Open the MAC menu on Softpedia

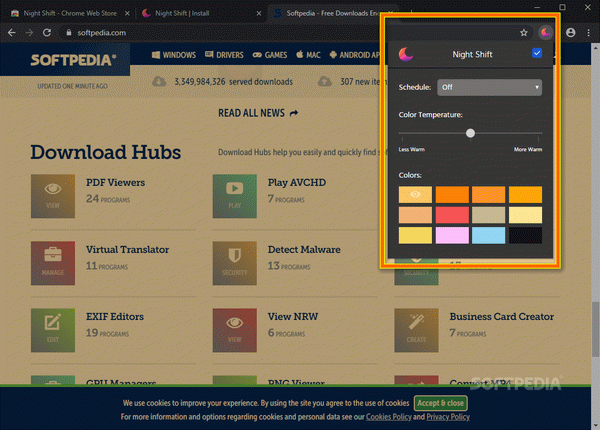[x=308, y=55]
